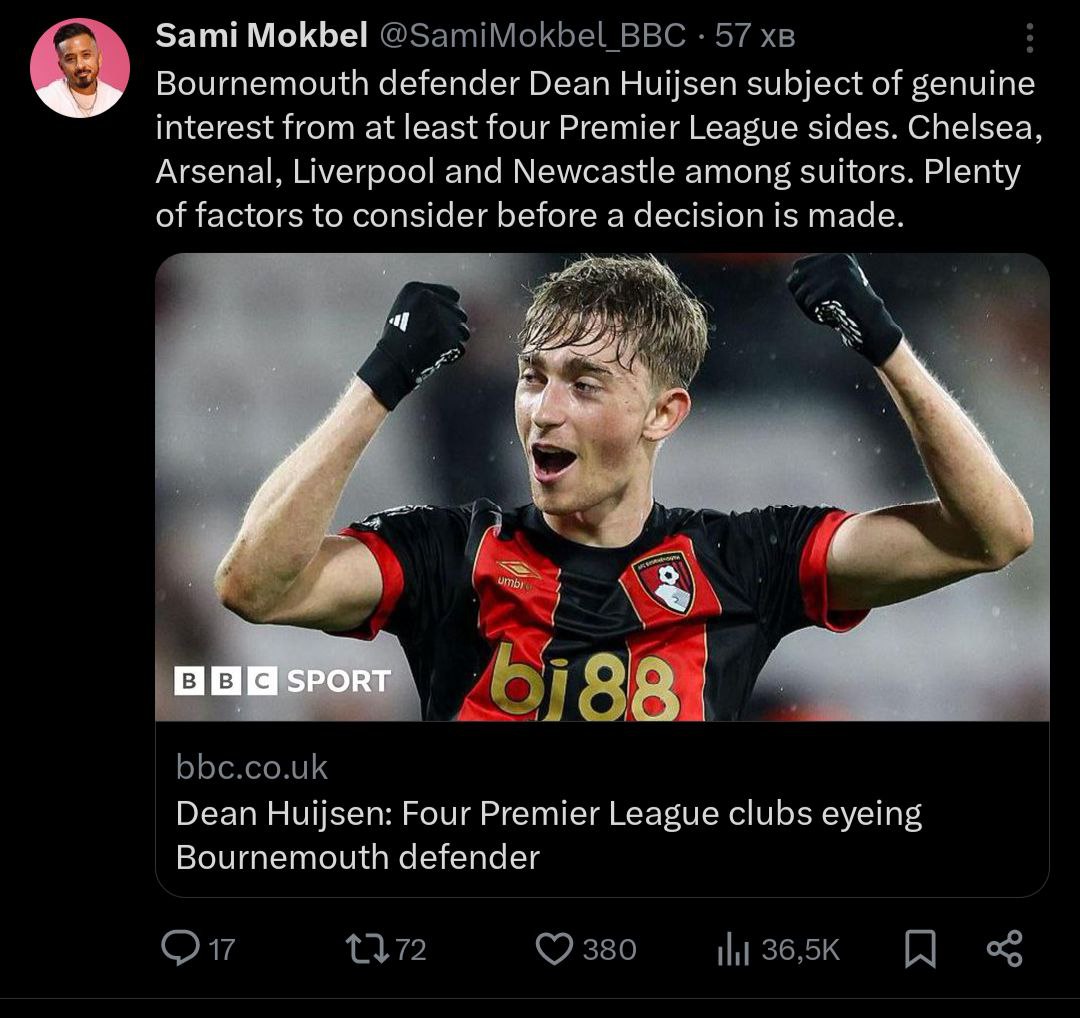Click the retweet count 72
This screenshot has width=1080, height=1018.
coord(411,949)
